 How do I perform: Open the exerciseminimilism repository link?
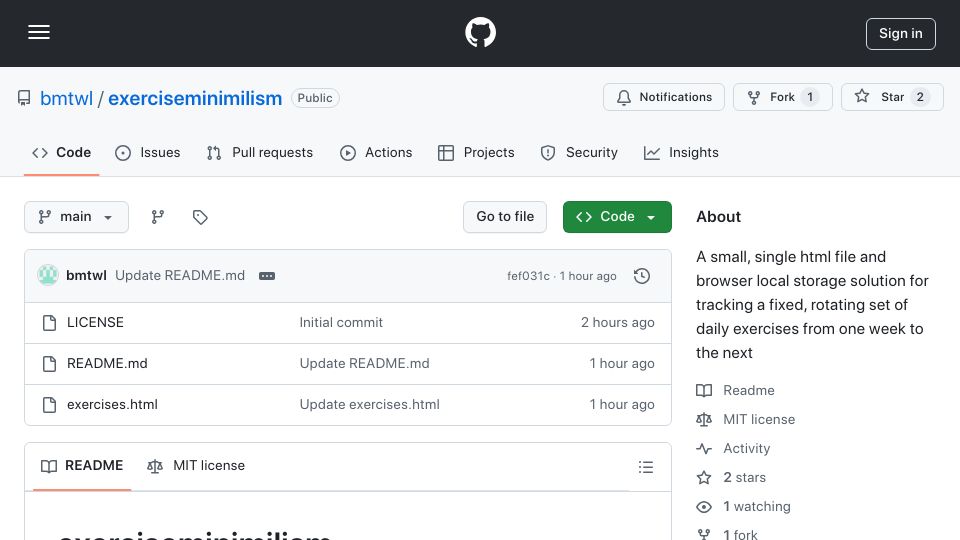(195, 98)
